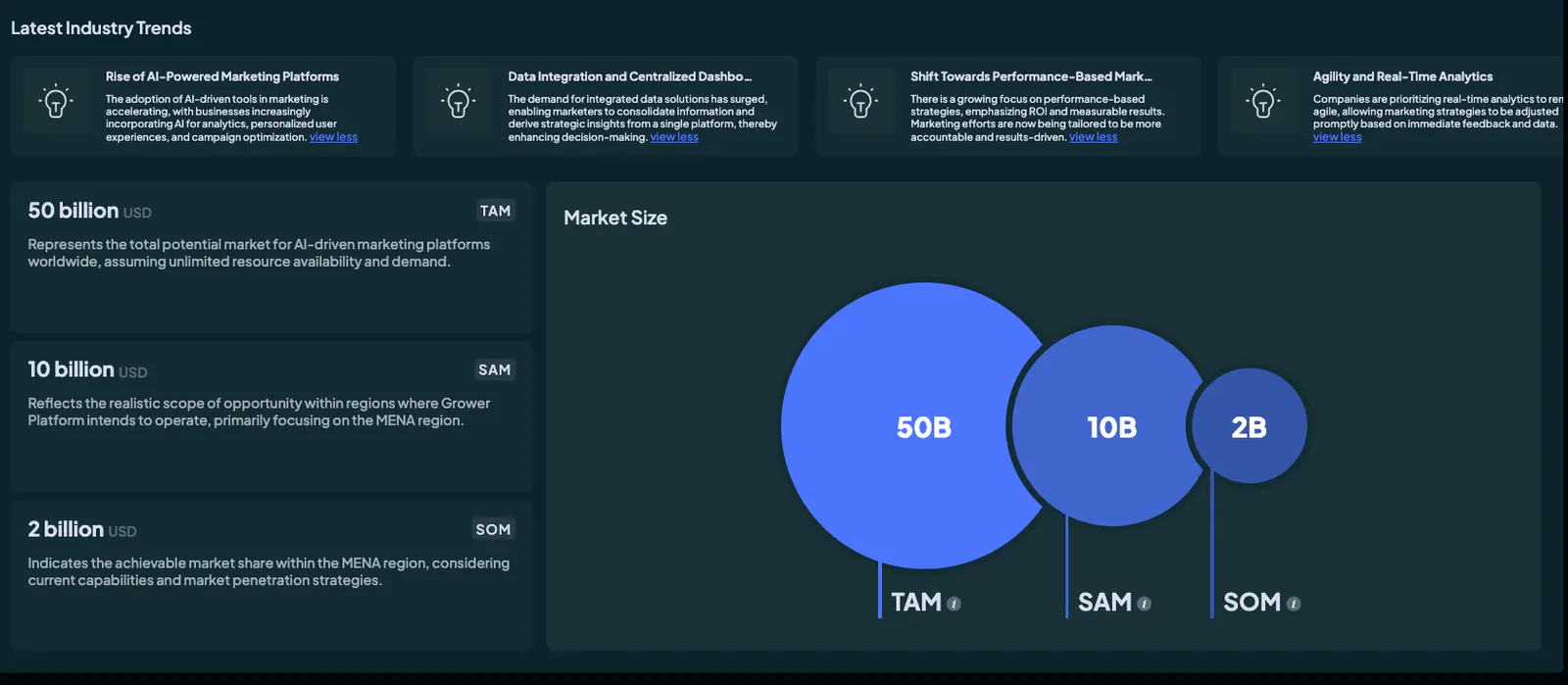Open the Rise of AI-Powered Marketing Platforms card

pyautogui.click(x=203, y=106)
